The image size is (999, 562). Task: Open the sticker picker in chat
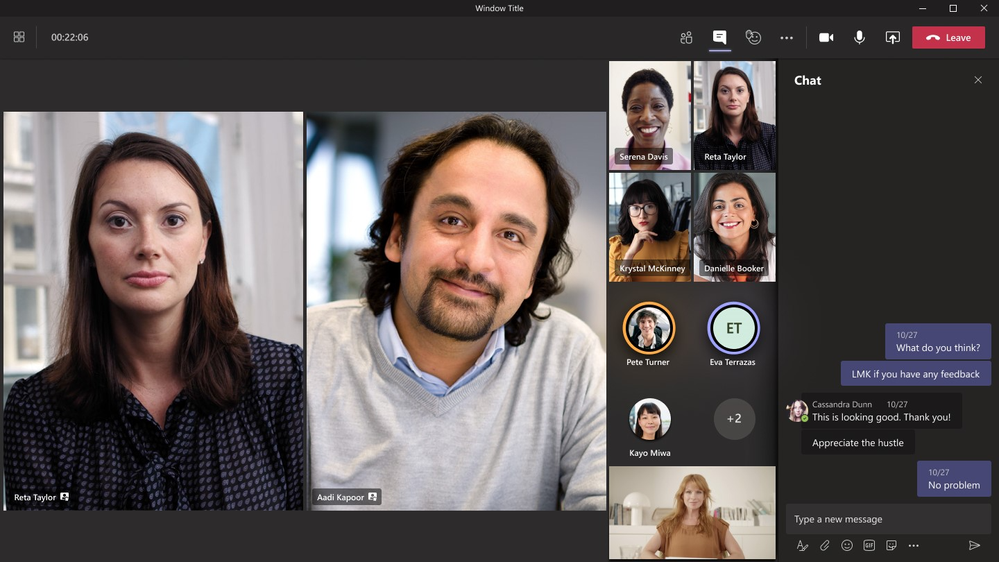(891, 545)
